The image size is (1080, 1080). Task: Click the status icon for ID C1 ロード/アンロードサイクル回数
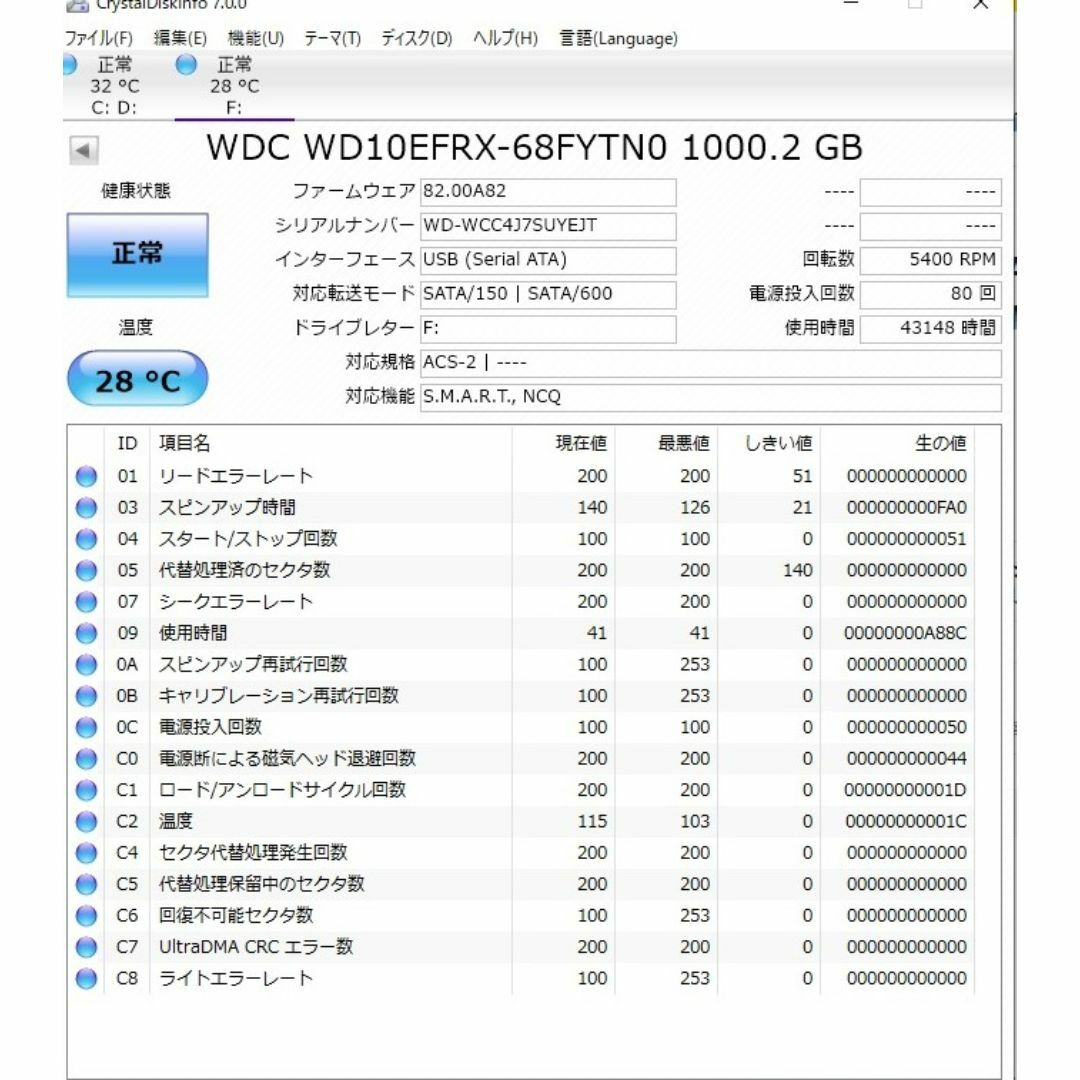86,790
